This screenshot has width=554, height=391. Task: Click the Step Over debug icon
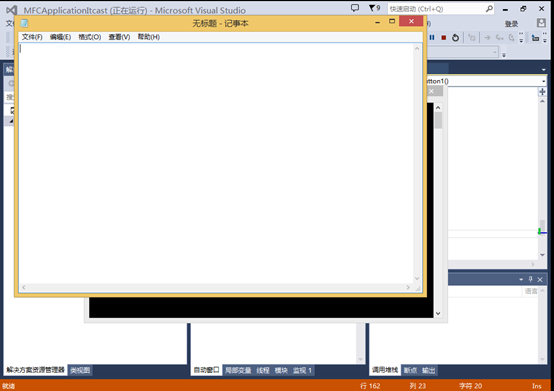coord(511,37)
